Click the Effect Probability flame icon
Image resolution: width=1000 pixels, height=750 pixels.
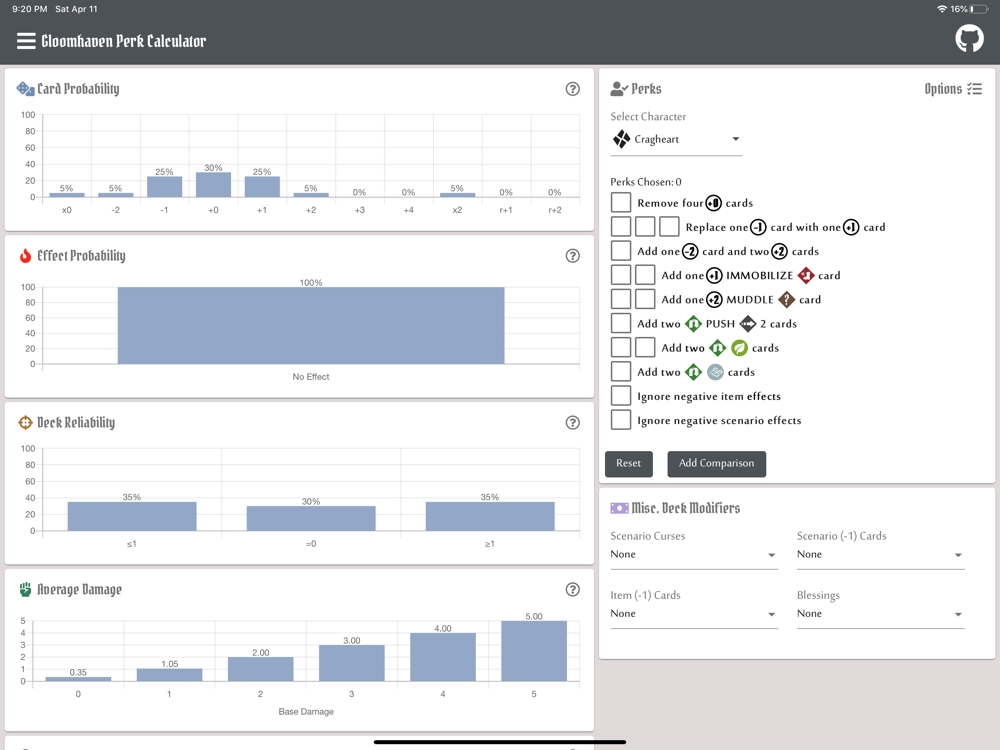click(26, 256)
